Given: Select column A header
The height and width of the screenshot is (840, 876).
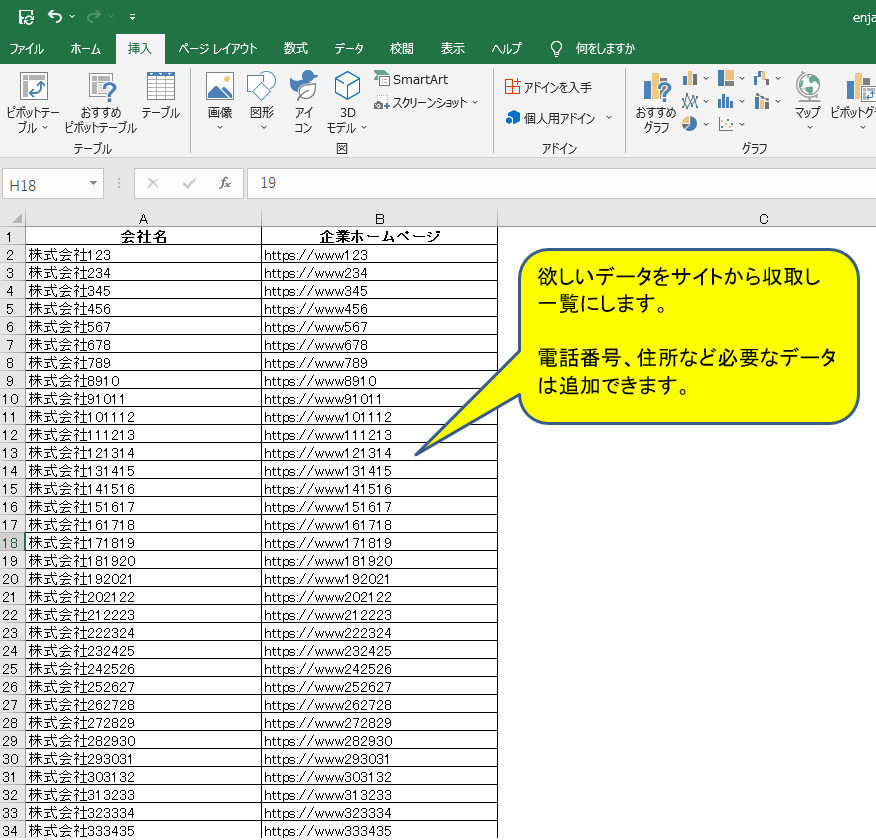Looking at the screenshot, I should [144, 218].
